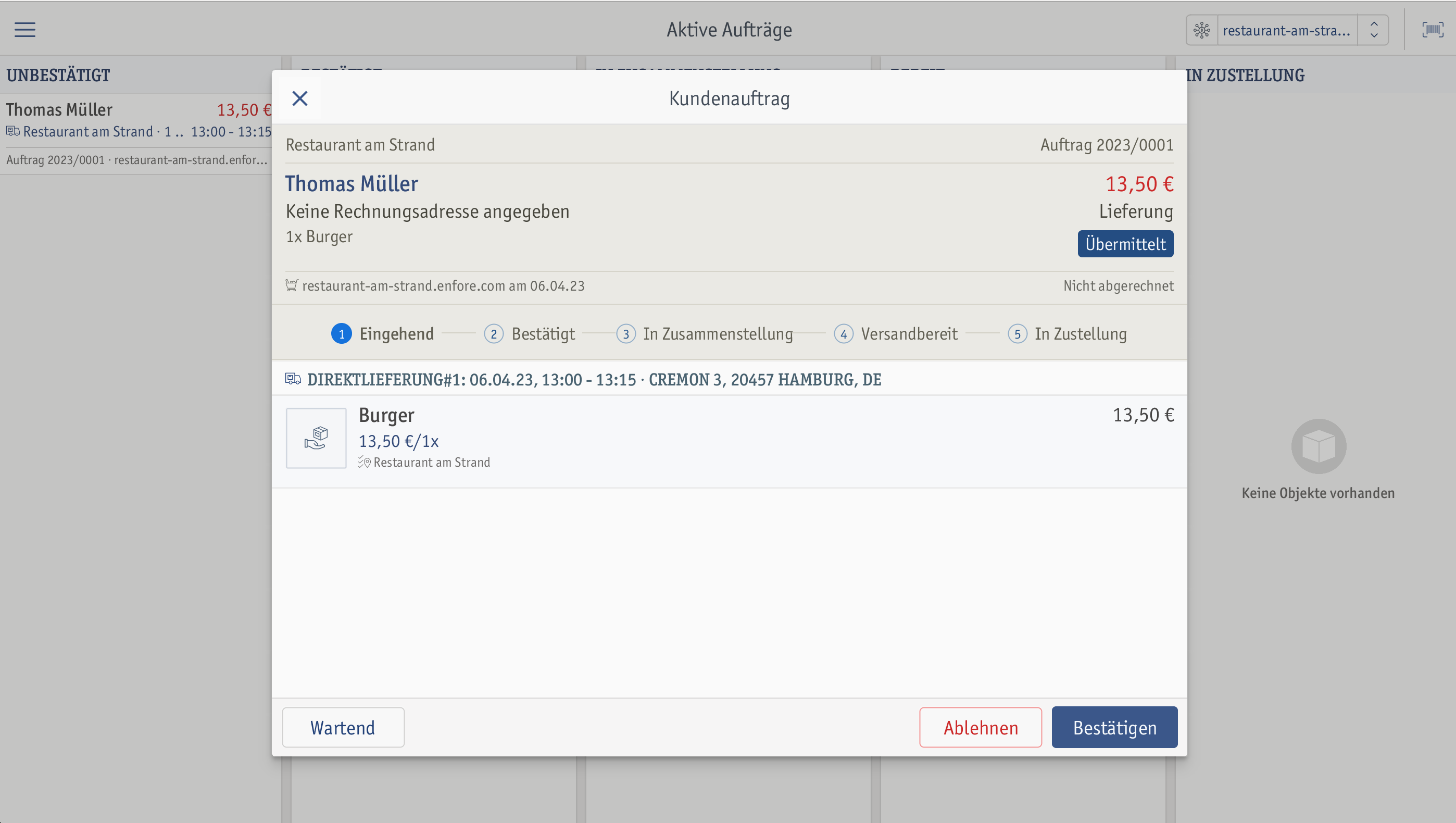Screen dimensions: 1456x823
Task: Select step 2 Bestätigt
Action: tap(530, 333)
